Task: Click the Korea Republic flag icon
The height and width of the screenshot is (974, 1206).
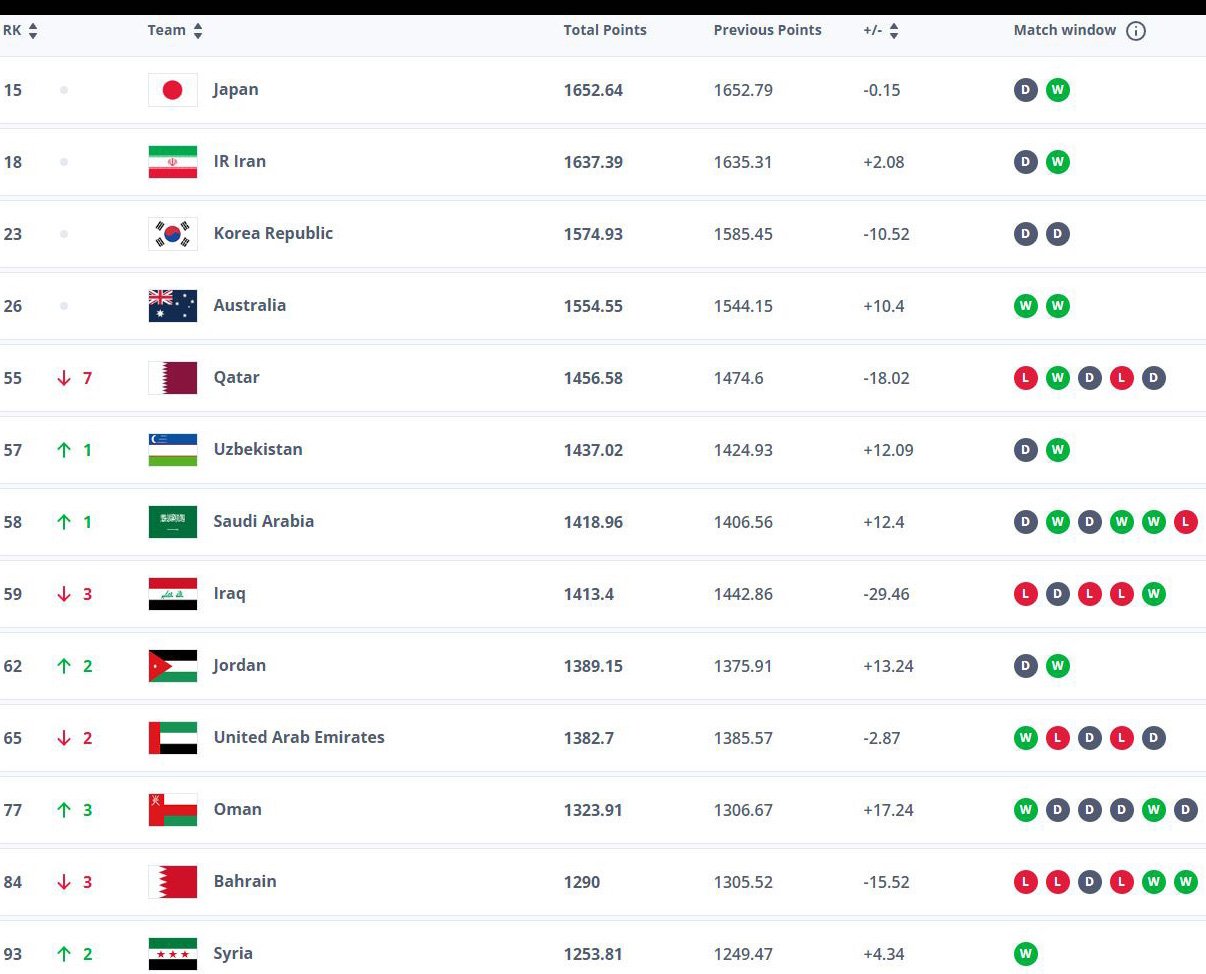Action: [173, 234]
